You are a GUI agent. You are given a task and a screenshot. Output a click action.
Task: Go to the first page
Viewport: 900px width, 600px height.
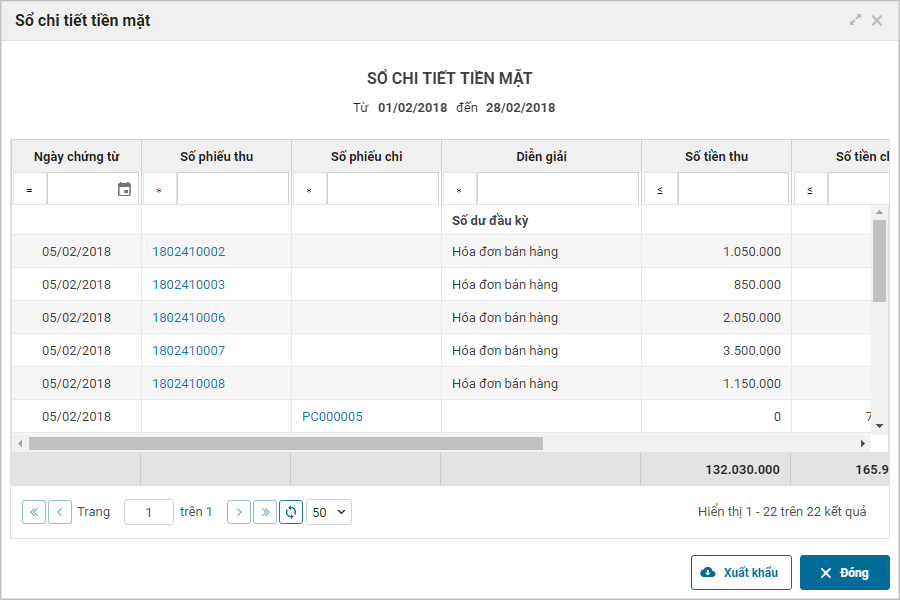pyautogui.click(x=34, y=512)
